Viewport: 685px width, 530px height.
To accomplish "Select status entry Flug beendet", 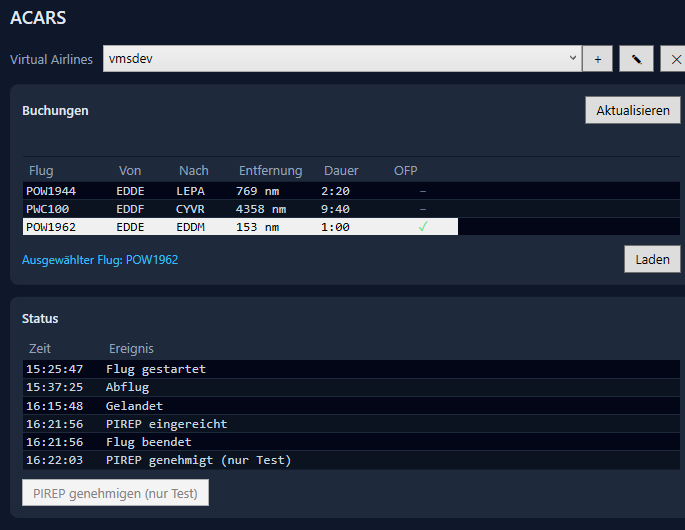I will [351, 442].
